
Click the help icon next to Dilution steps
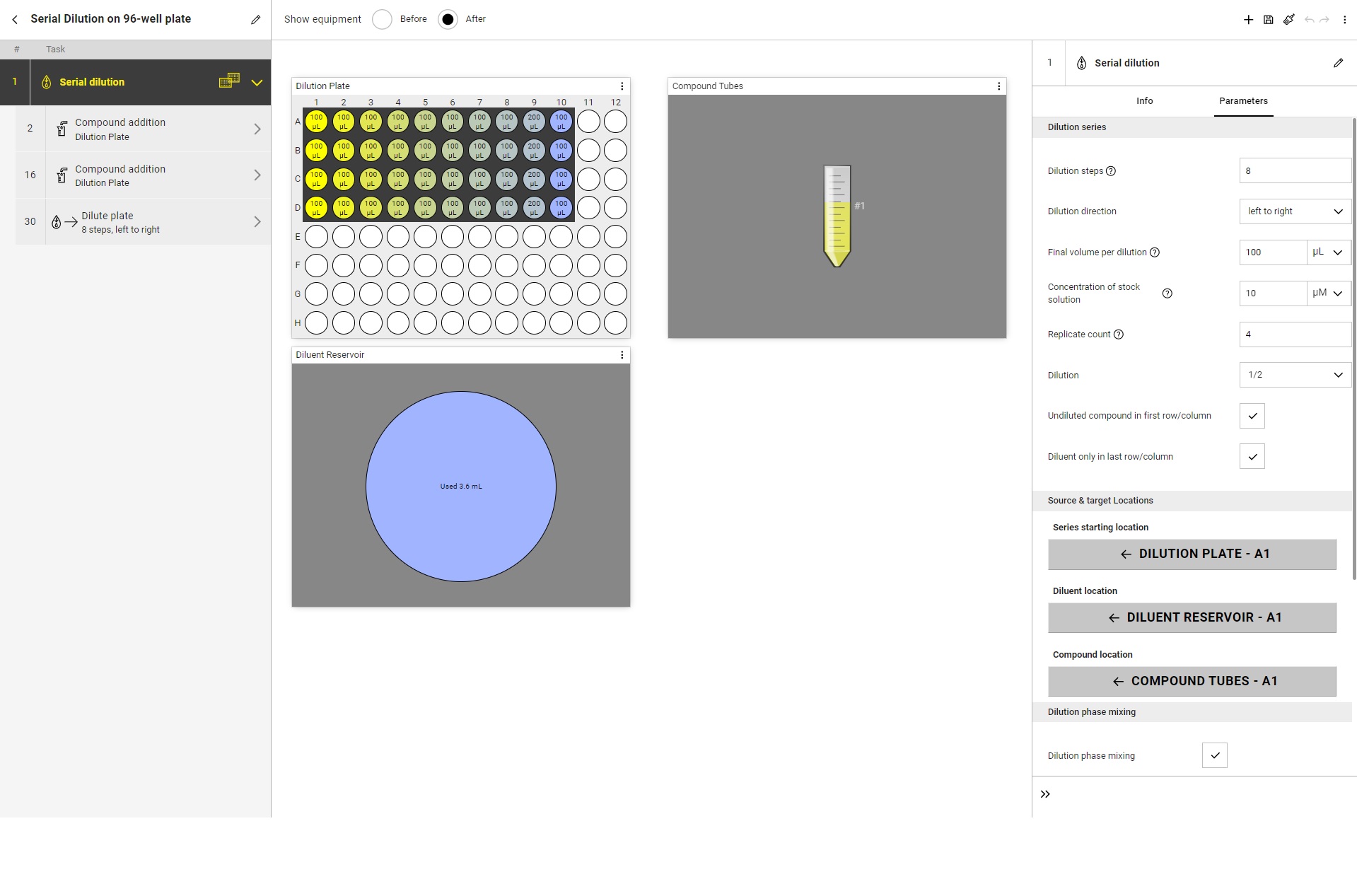(x=1110, y=171)
